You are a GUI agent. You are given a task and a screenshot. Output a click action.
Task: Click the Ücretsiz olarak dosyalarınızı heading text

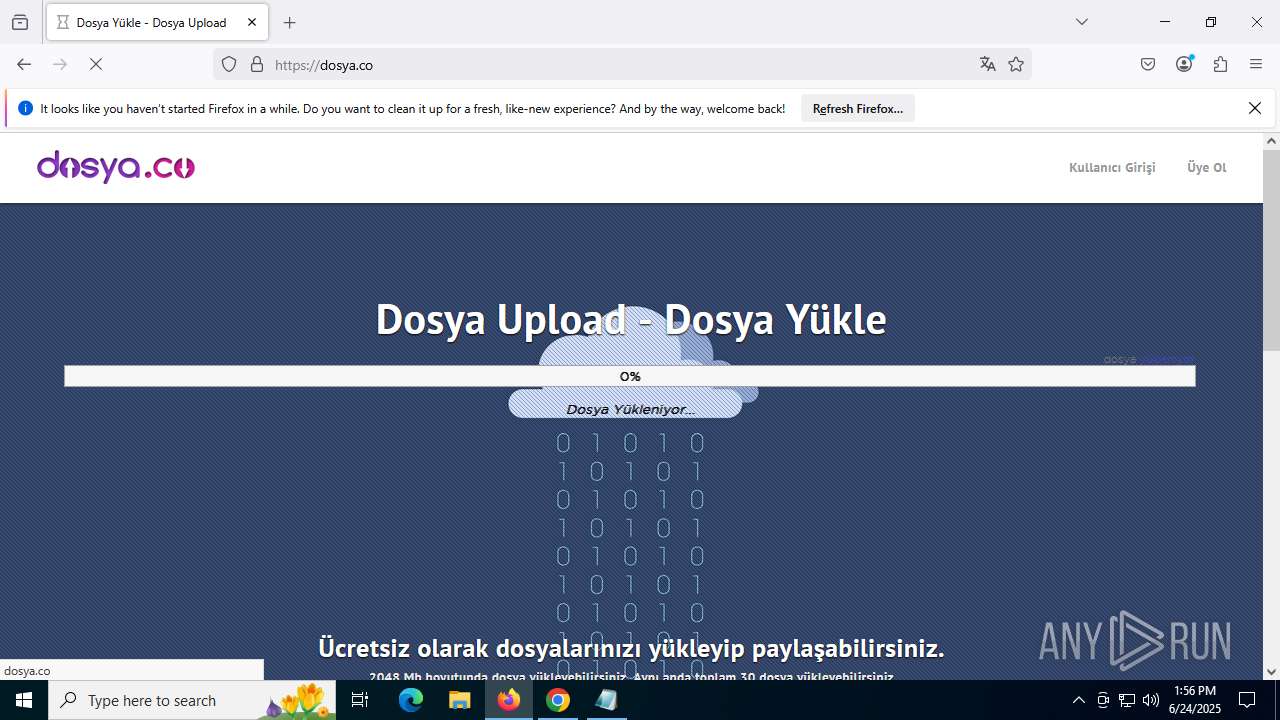click(631, 648)
